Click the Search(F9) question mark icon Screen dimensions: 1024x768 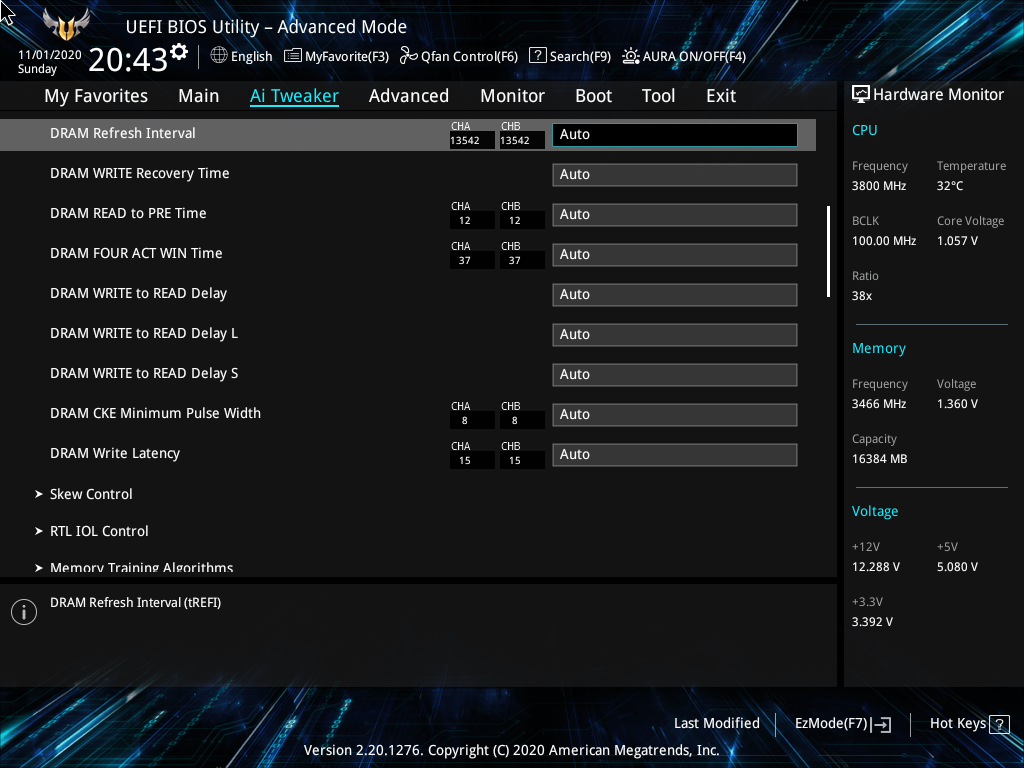pos(537,55)
